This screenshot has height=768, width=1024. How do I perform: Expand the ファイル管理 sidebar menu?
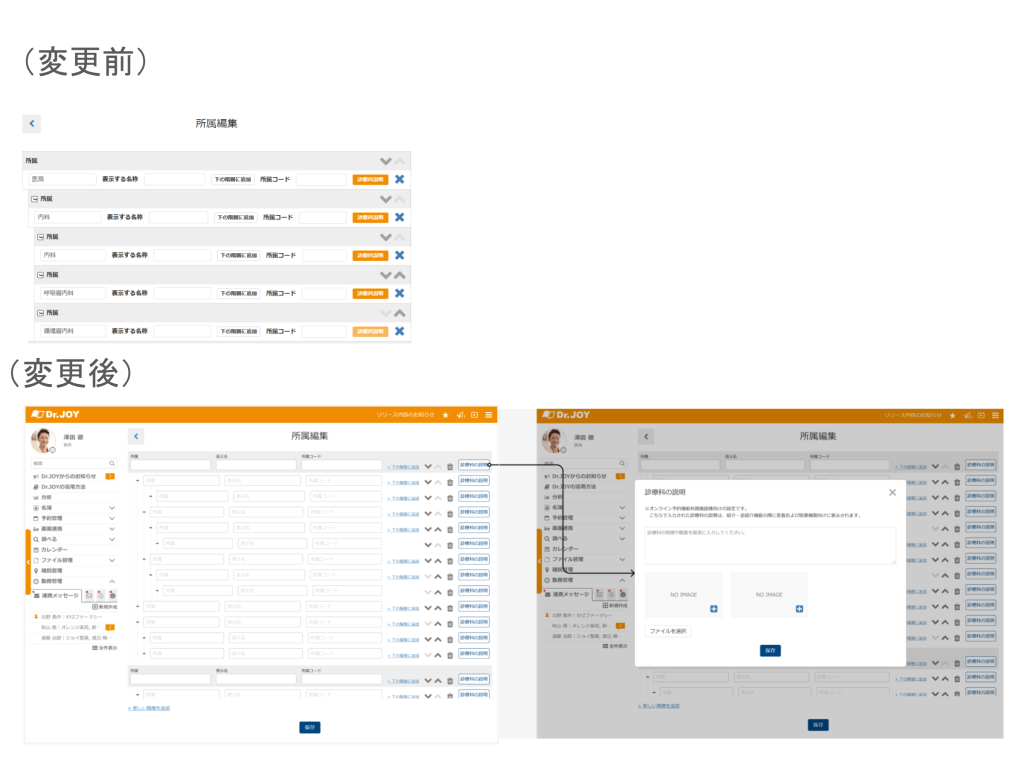click(112, 560)
